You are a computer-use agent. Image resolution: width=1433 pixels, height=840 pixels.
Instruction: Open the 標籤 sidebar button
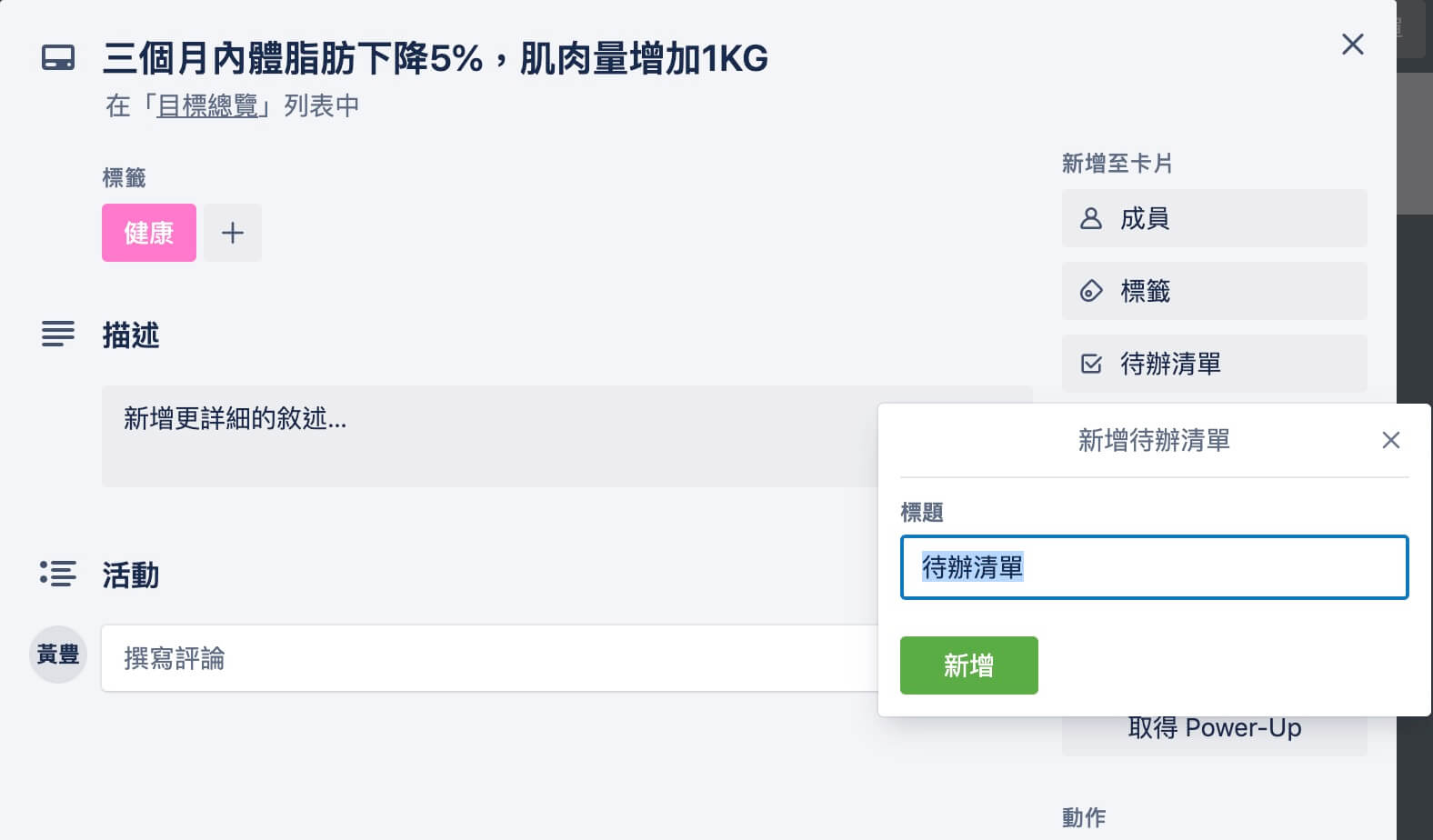[1215, 291]
